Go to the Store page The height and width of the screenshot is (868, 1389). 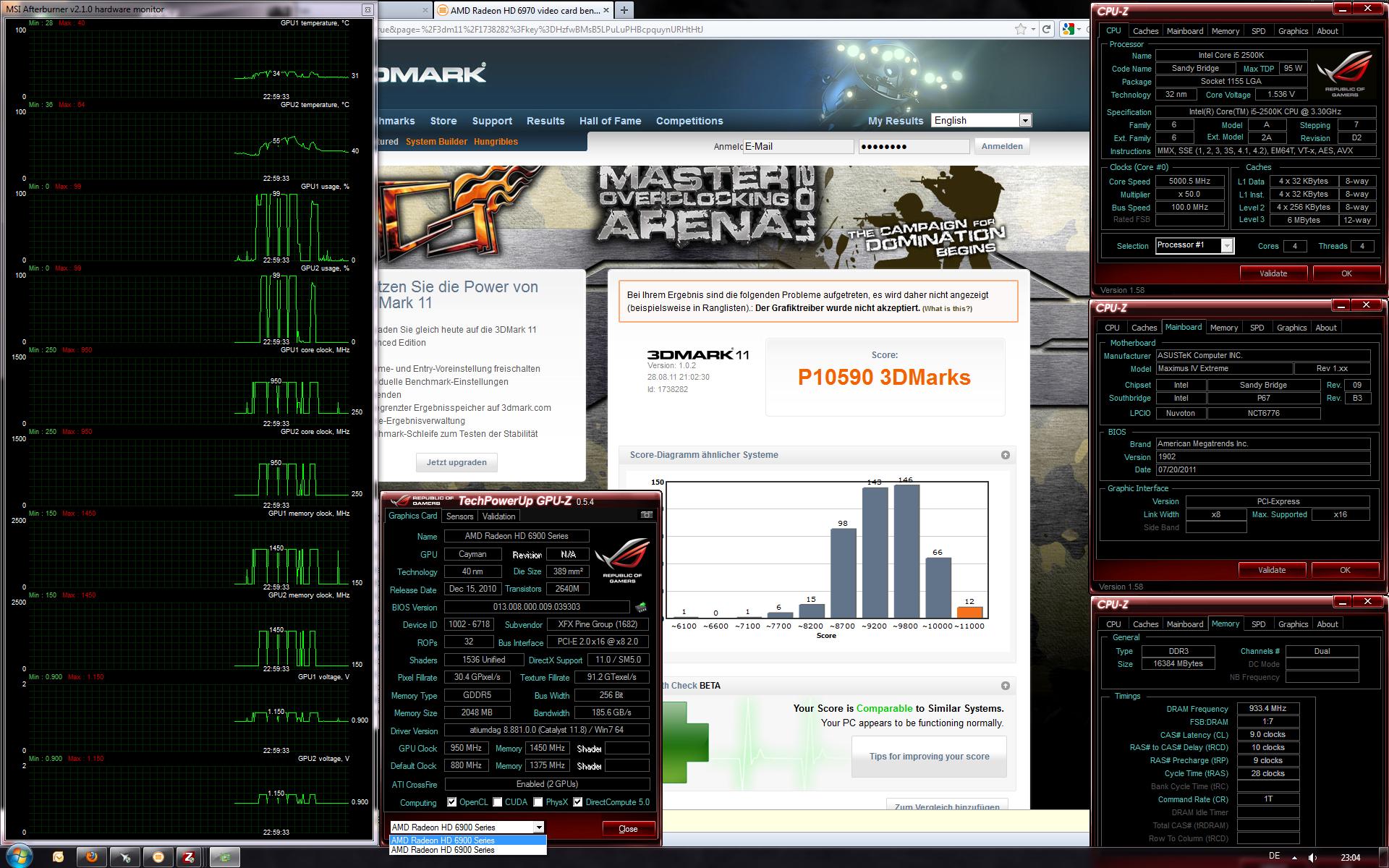(443, 121)
